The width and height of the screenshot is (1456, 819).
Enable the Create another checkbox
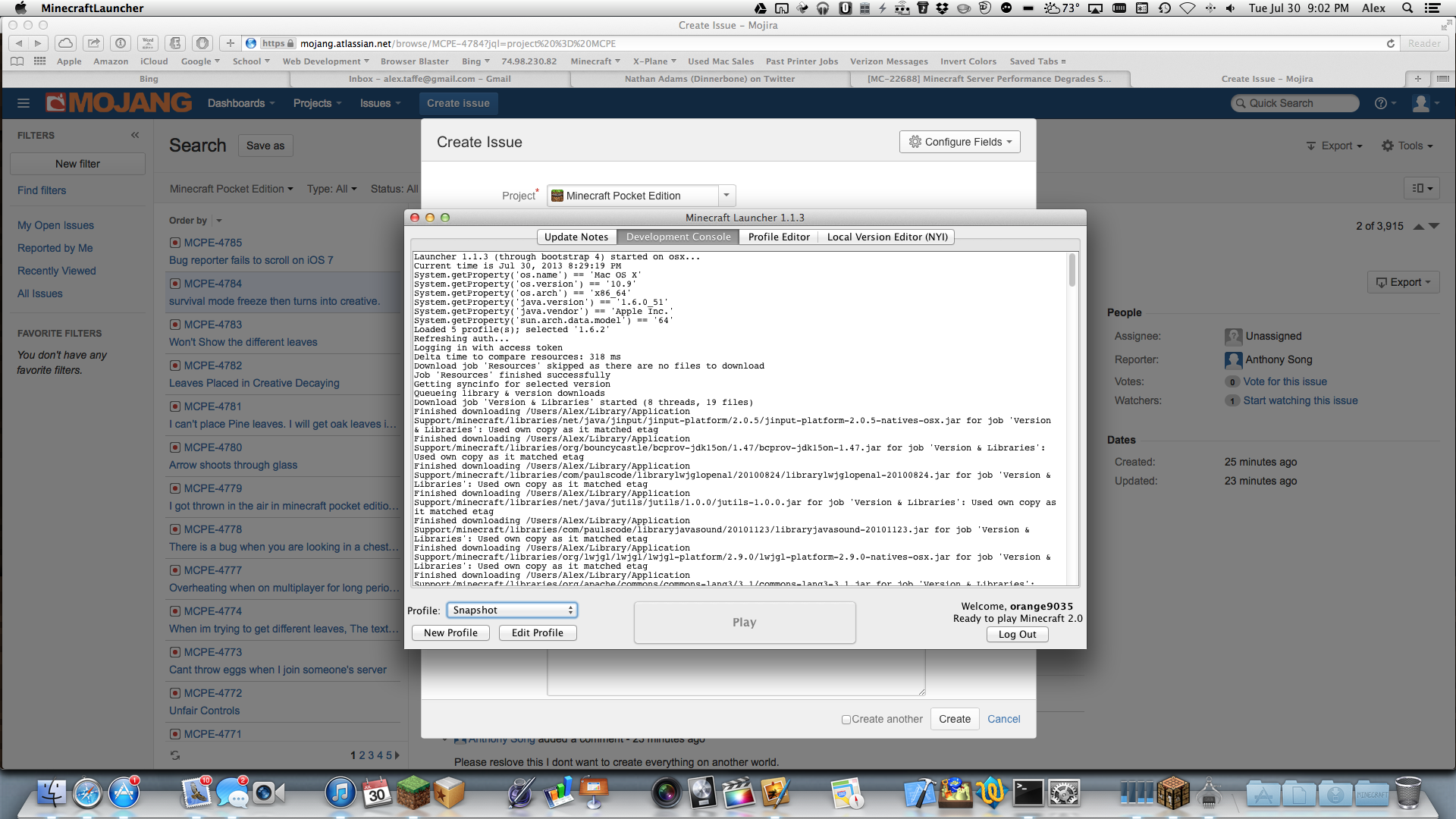(846, 720)
